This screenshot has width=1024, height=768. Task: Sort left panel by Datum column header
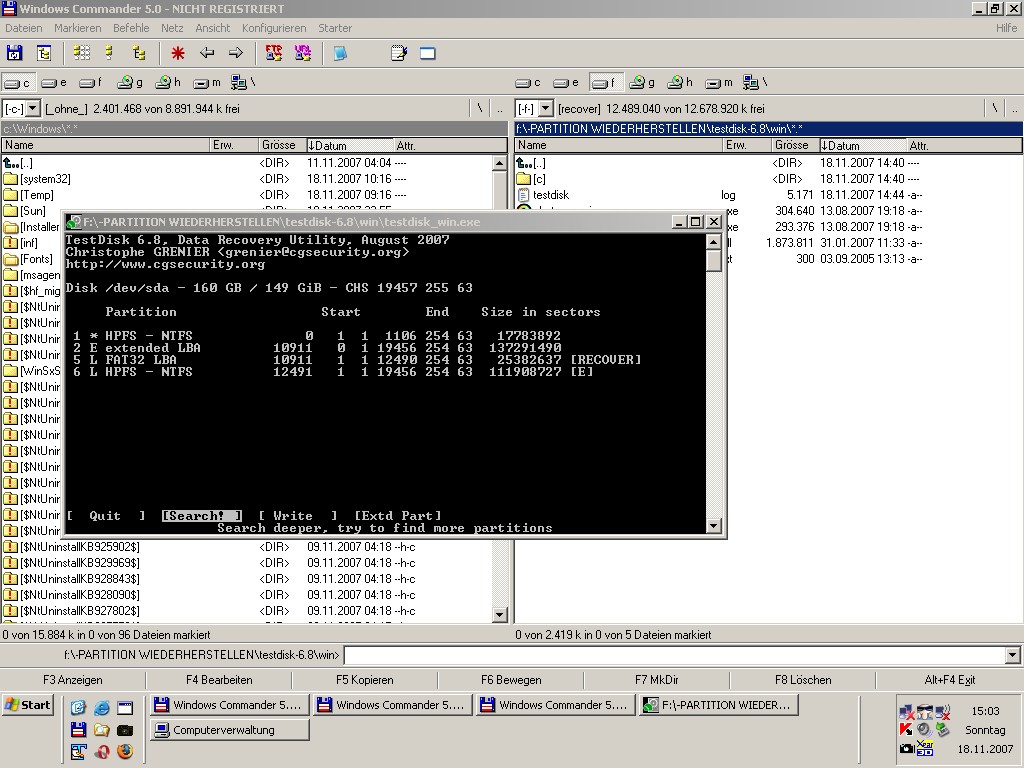350,145
